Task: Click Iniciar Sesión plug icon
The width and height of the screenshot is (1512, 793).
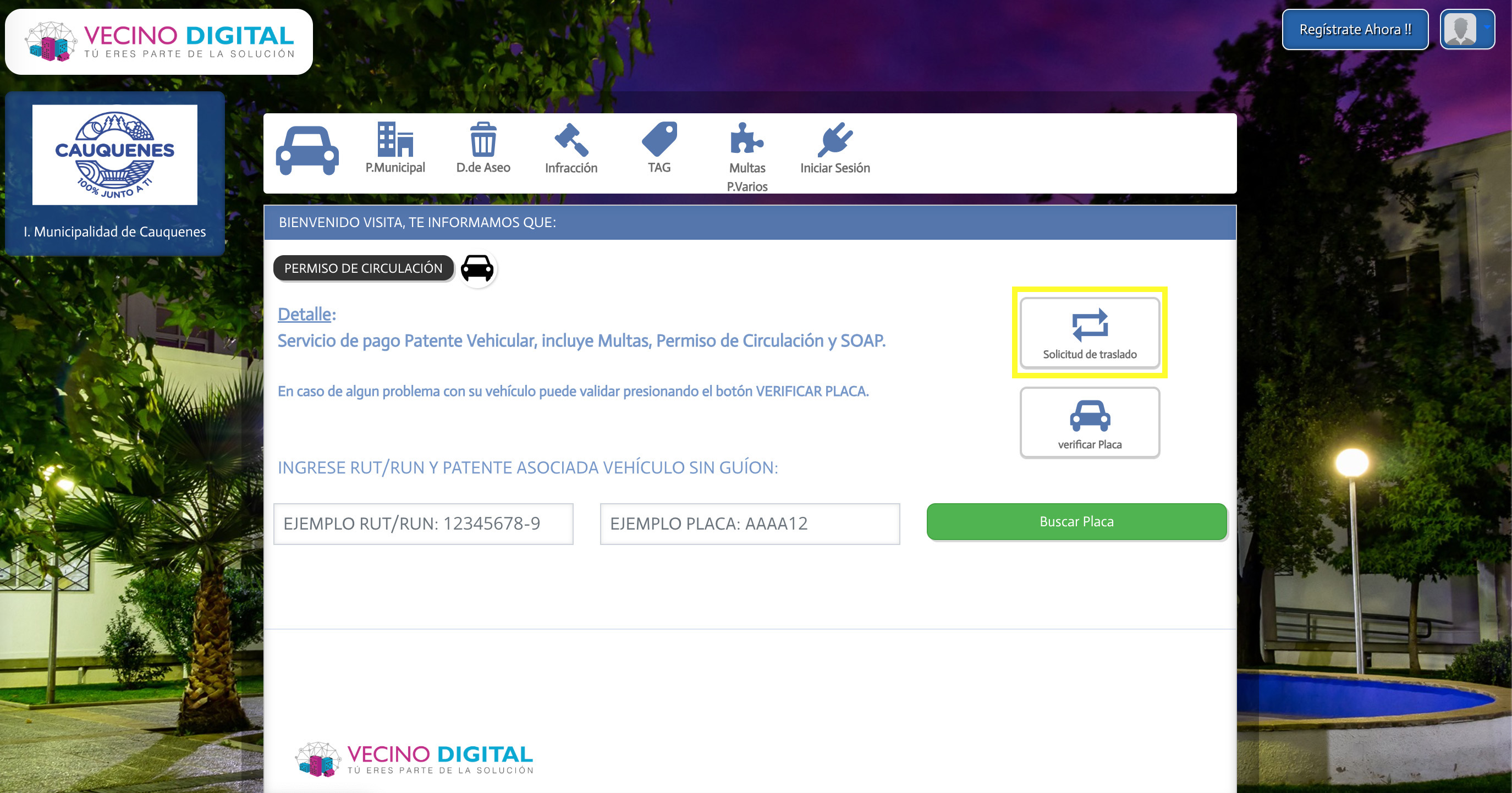Action: pos(834,148)
